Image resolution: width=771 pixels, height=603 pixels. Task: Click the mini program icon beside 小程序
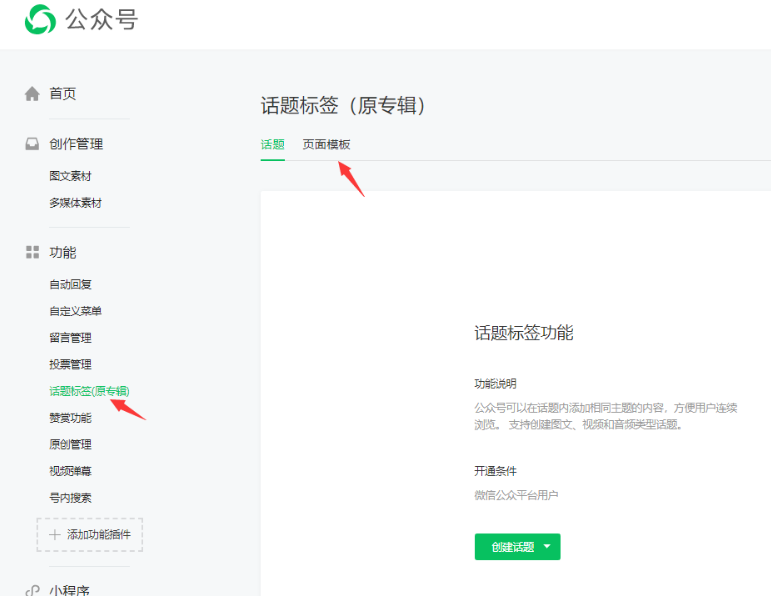(32, 591)
